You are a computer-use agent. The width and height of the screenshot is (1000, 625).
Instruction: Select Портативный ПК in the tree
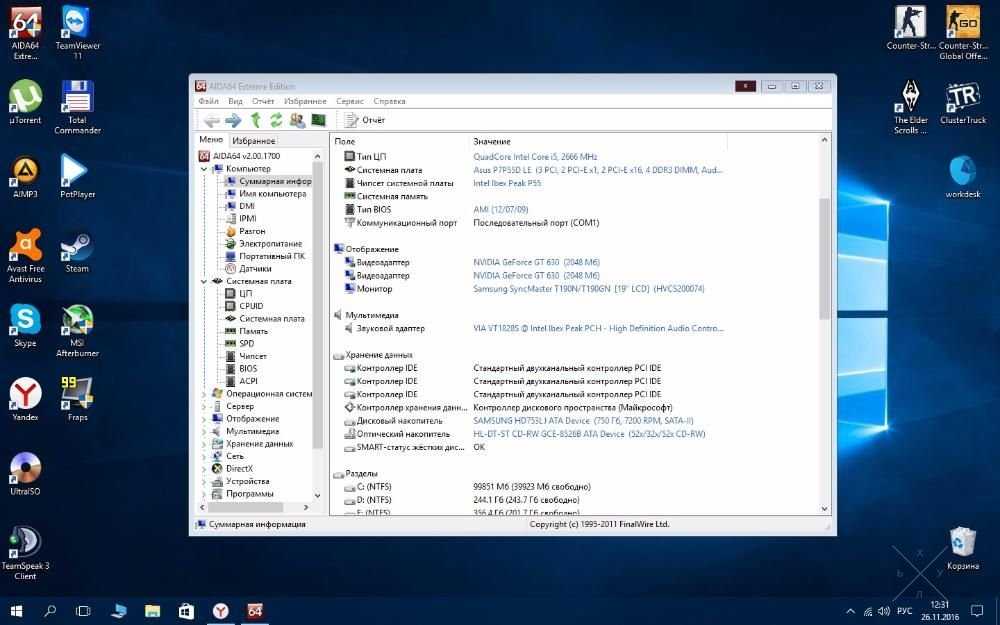coord(272,256)
